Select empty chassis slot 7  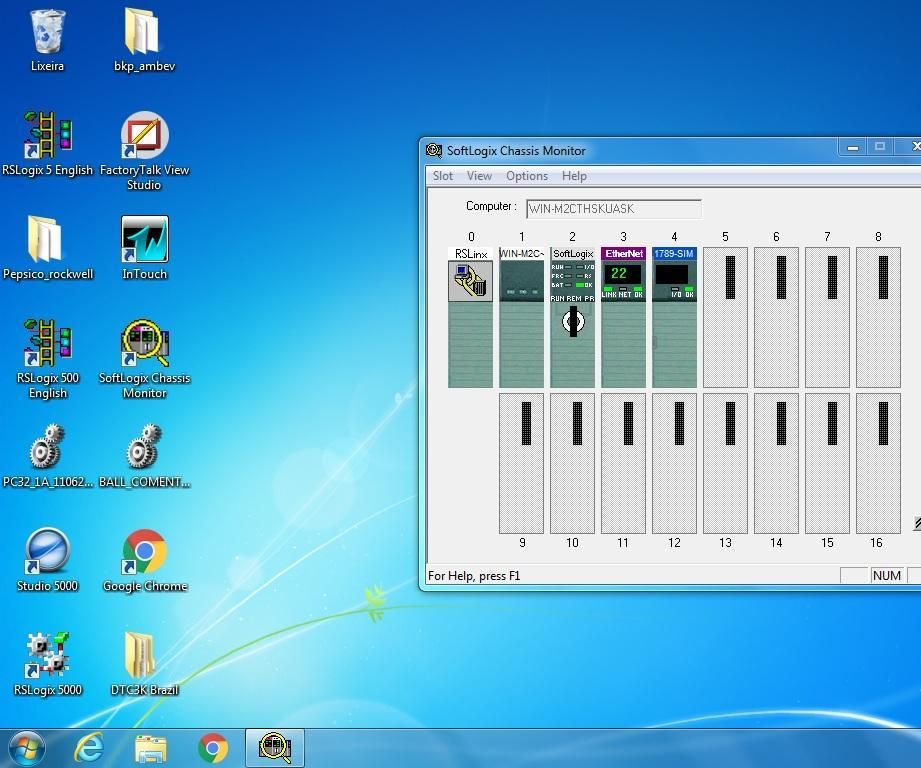point(828,317)
